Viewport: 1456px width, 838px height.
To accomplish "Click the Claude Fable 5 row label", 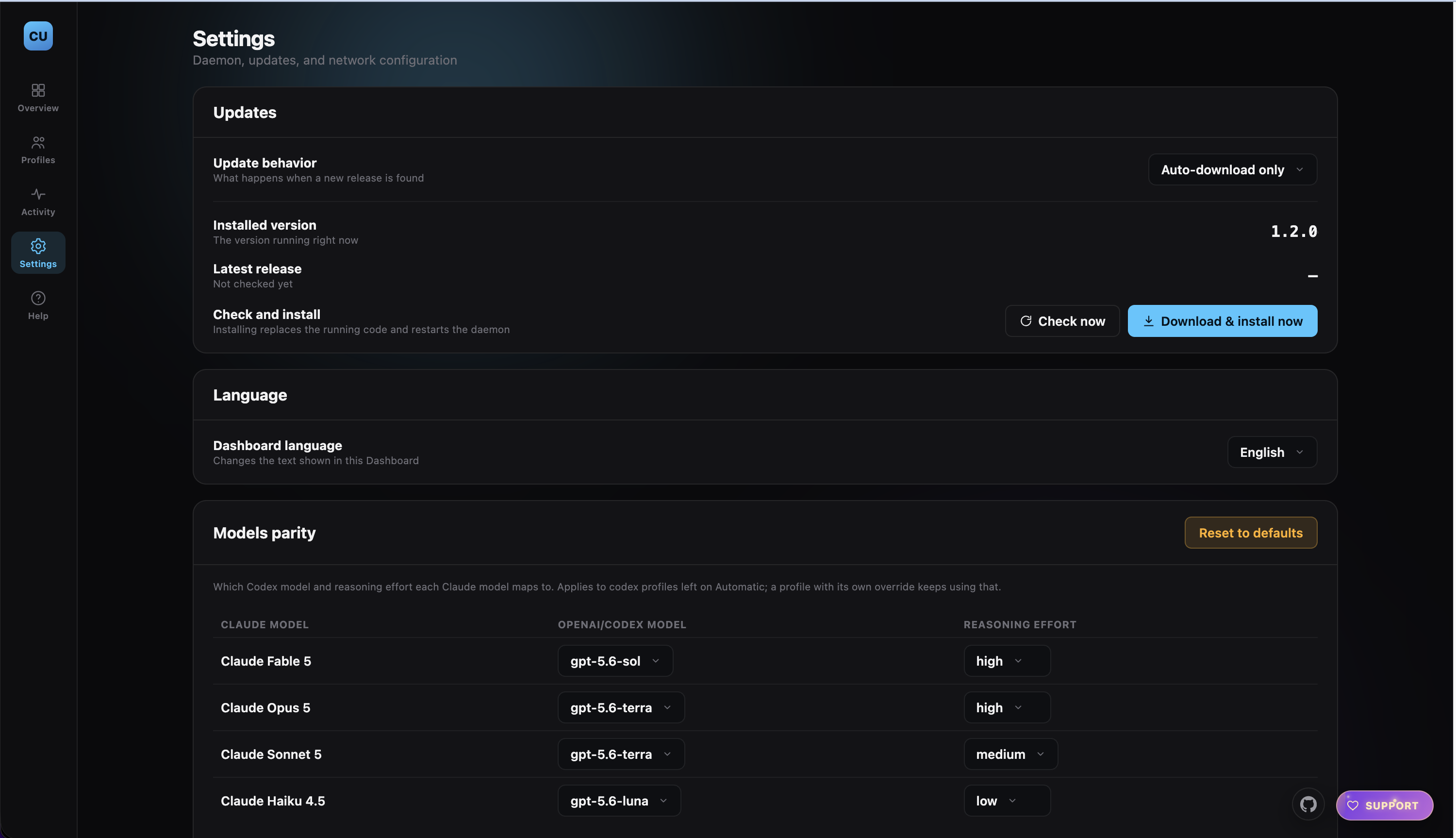I will [266, 661].
